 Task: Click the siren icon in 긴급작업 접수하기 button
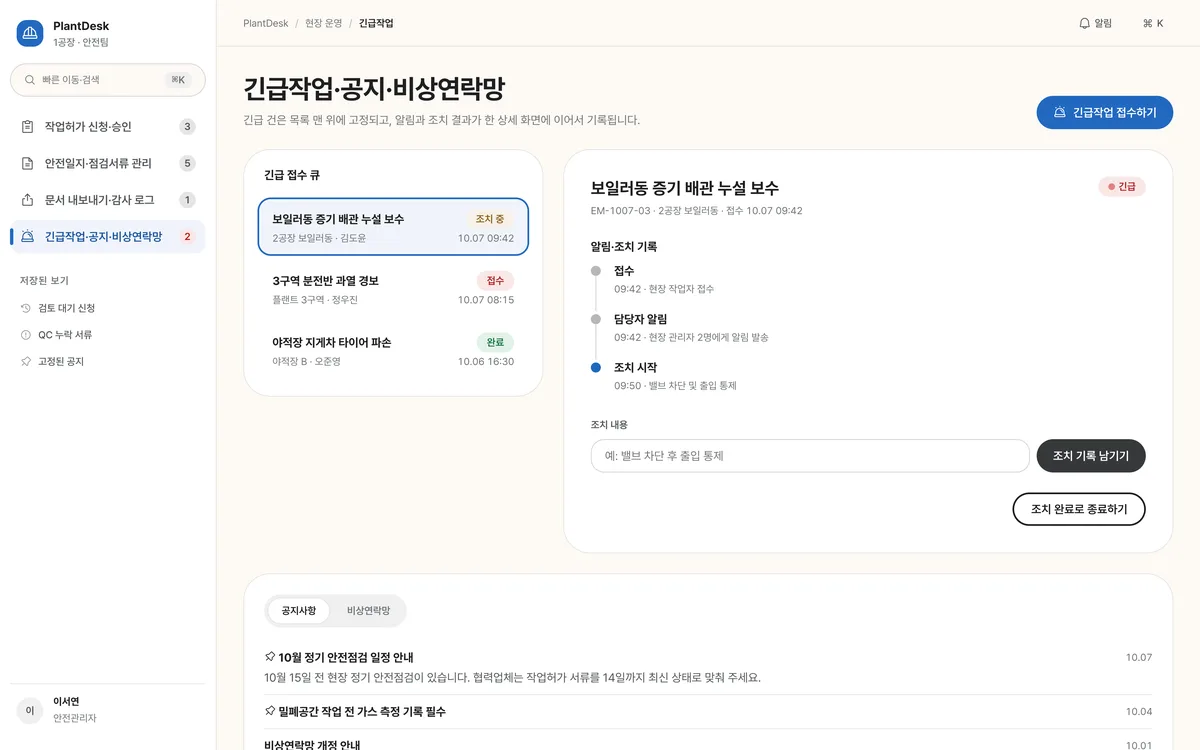click(1060, 113)
